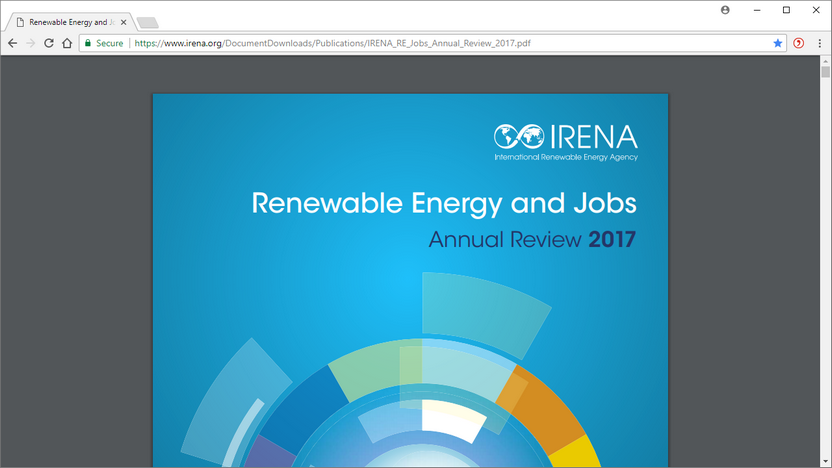
Task: Go back to the previous page
Action: point(13,43)
